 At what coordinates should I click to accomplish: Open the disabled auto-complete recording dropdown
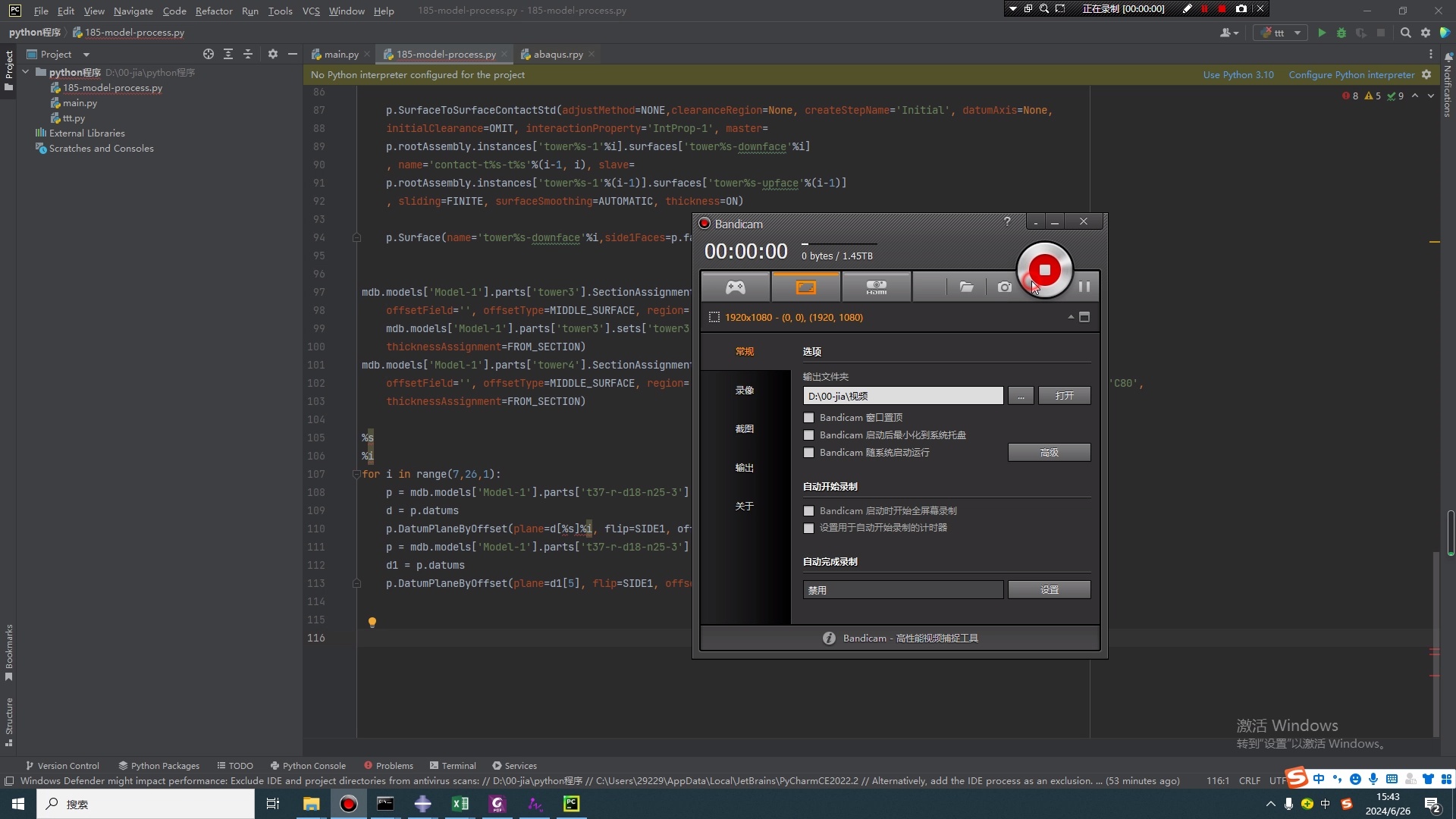pos(902,589)
